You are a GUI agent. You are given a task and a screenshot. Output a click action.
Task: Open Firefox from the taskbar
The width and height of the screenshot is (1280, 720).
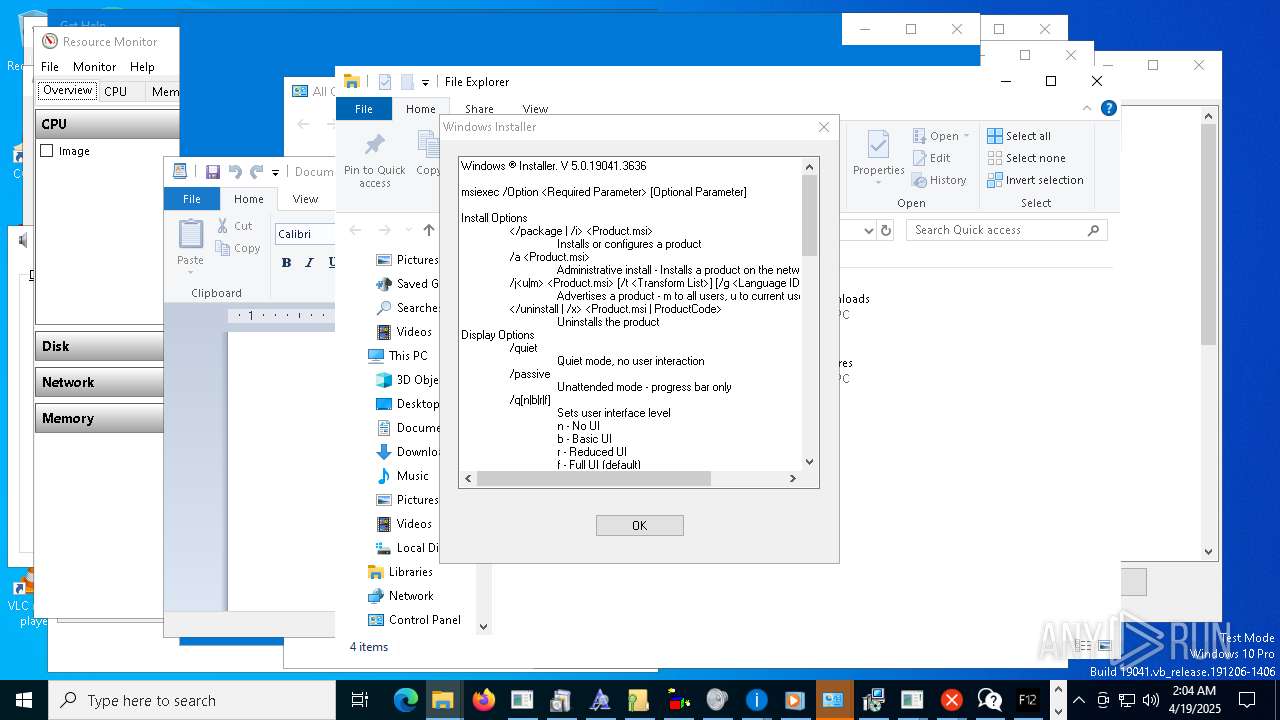[x=483, y=700]
